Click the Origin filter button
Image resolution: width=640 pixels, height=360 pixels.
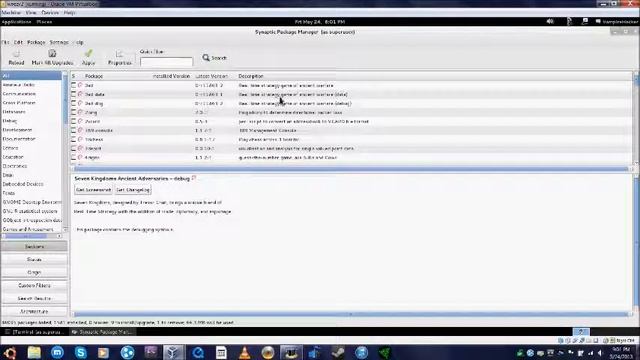(x=34, y=272)
